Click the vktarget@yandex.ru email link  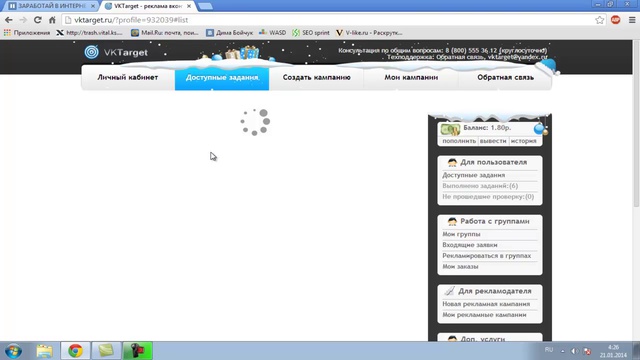(x=518, y=57)
